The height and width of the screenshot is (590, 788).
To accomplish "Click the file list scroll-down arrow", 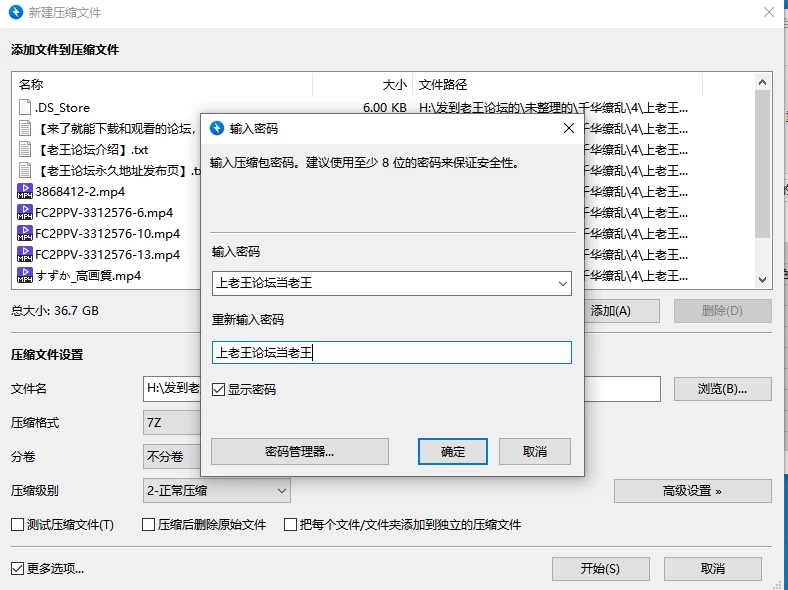I will [x=762, y=279].
